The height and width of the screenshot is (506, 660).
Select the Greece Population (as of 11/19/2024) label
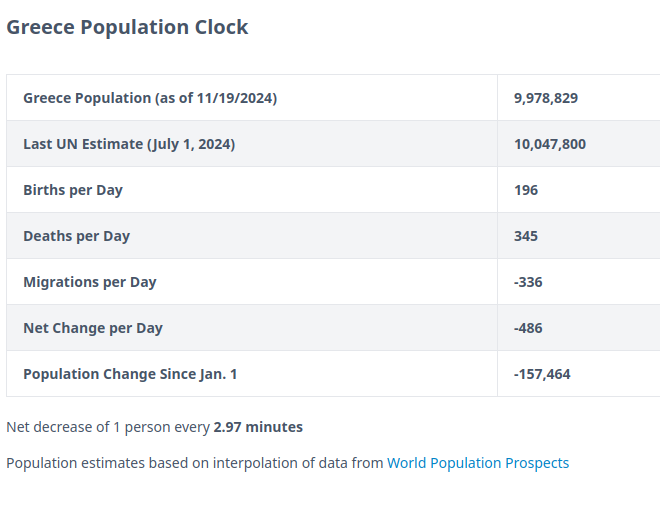pos(150,98)
